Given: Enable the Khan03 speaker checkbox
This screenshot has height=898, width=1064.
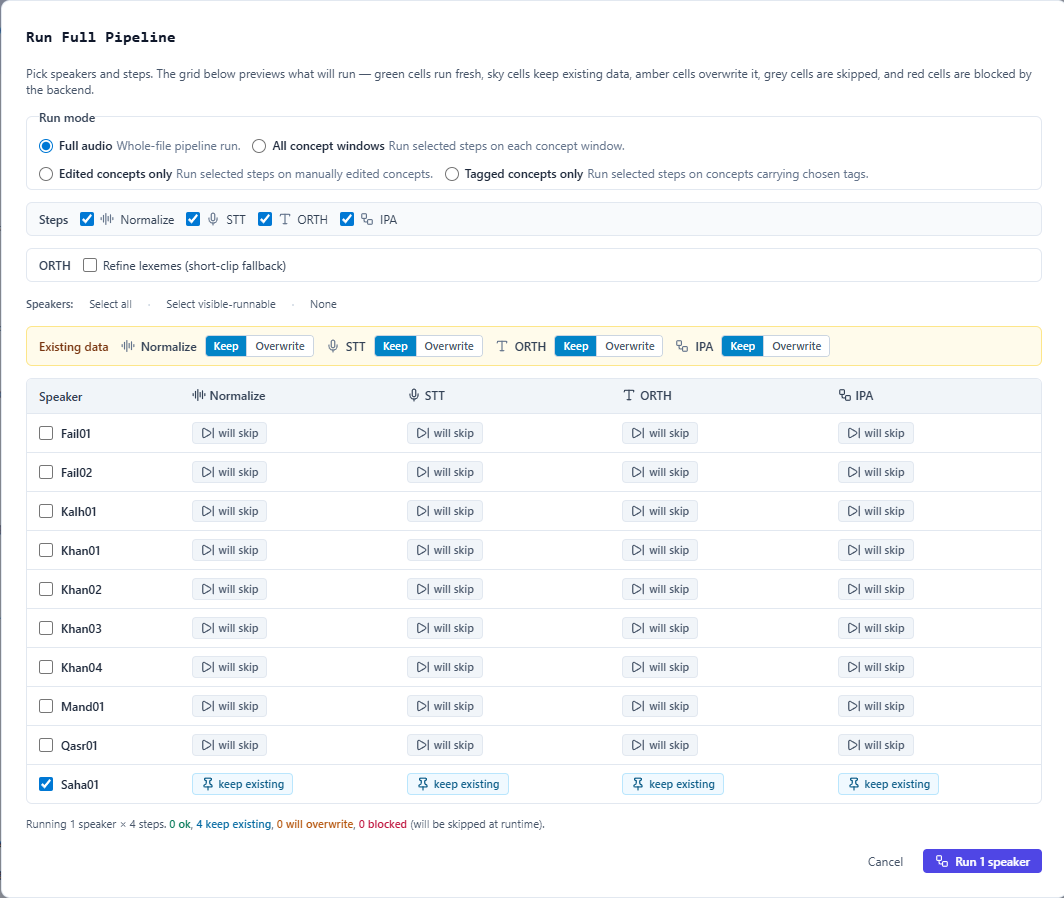Looking at the screenshot, I should click(x=46, y=628).
